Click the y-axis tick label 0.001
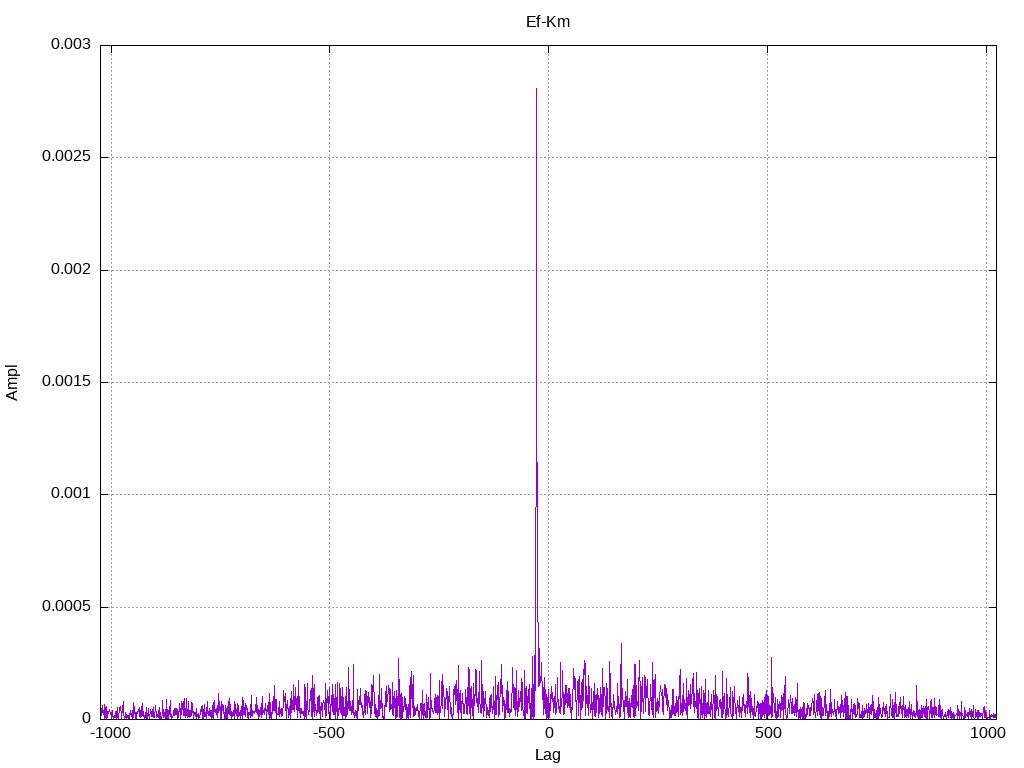Image resolution: width=1024 pixels, height=768 pixels. click(71, 494)
